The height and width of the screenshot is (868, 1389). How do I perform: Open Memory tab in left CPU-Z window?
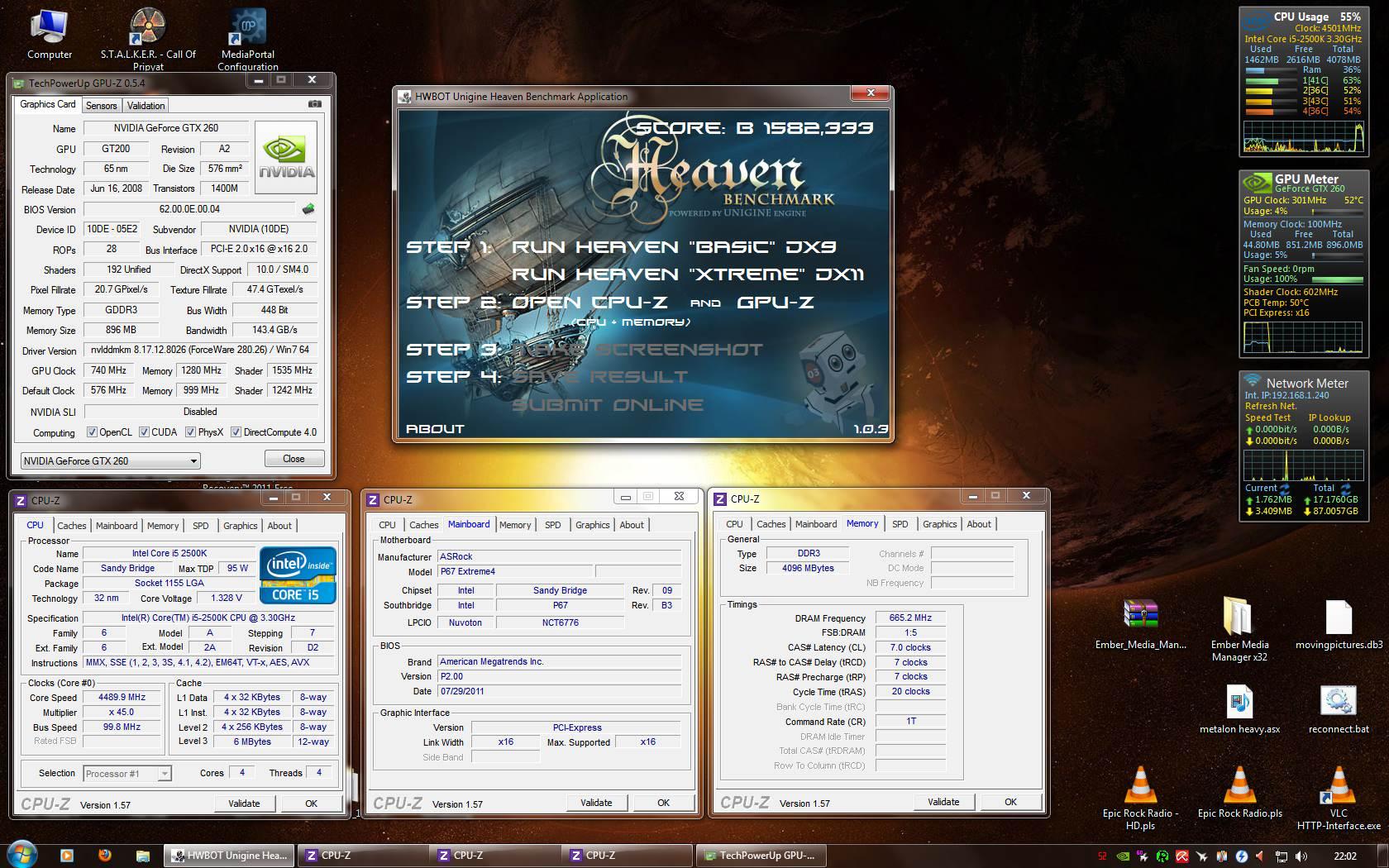click(x=163, y=526)
